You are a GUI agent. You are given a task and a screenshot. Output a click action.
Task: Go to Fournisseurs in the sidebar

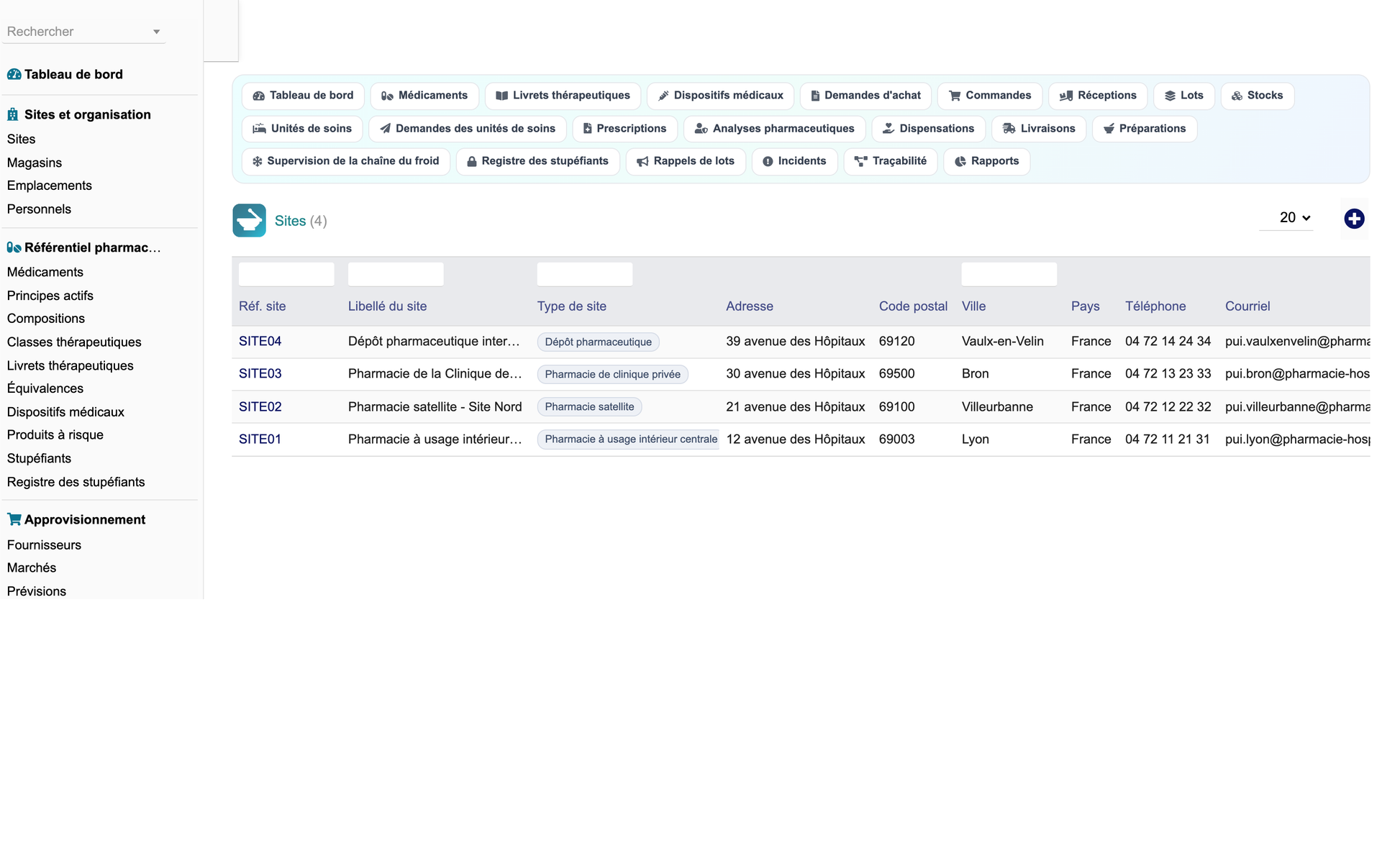click(x=44, y=545)
